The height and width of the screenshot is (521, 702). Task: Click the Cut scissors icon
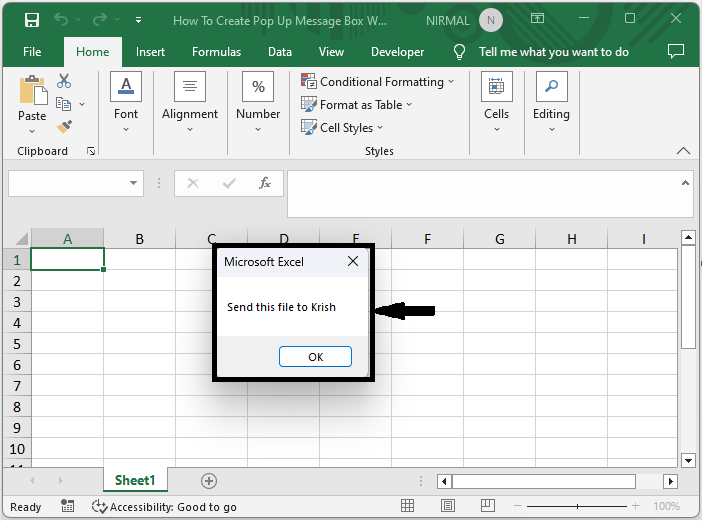point(64,81)
